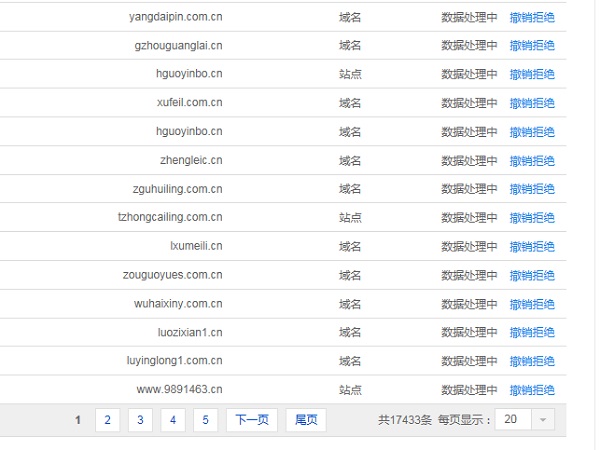Select domain text lxumeili.cn
The width and height of the screenshot is (600, 450).
tap(196, 246)
